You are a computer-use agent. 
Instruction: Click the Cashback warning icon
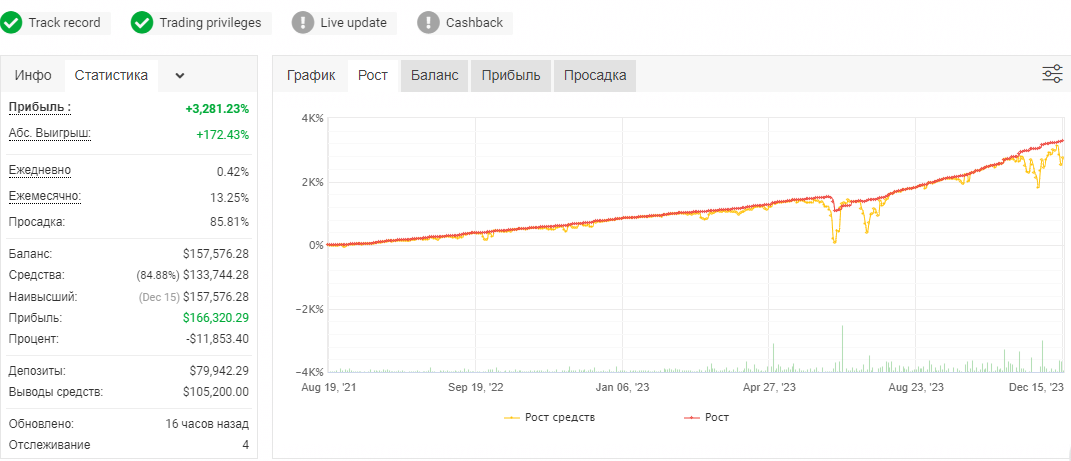point(428,23)
